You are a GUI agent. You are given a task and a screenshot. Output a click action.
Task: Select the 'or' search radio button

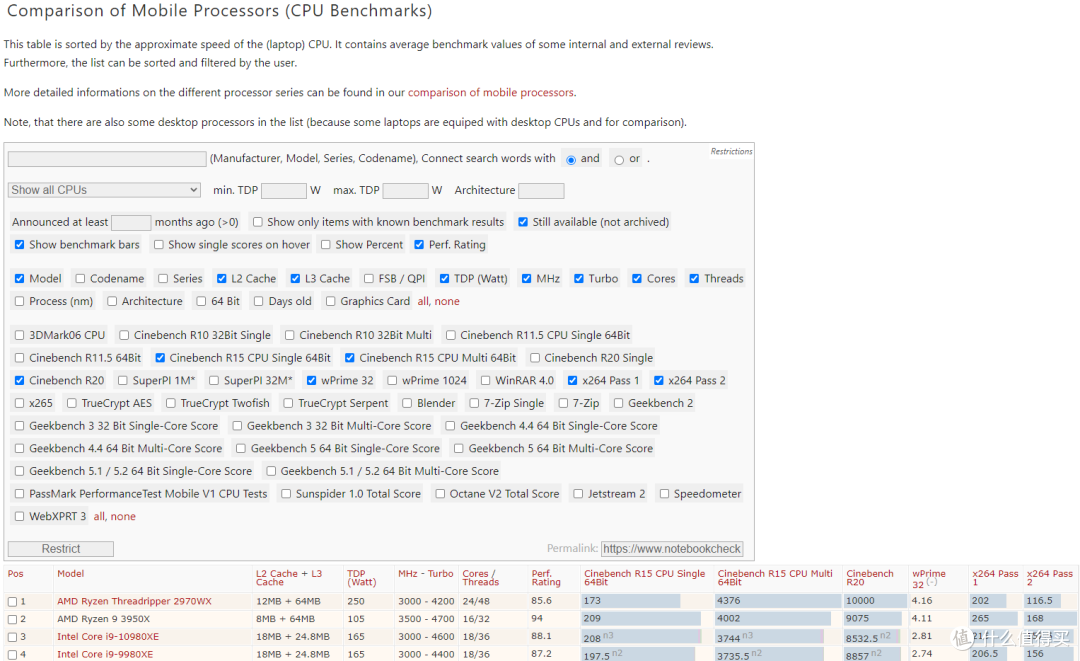(x=619, y=159)
